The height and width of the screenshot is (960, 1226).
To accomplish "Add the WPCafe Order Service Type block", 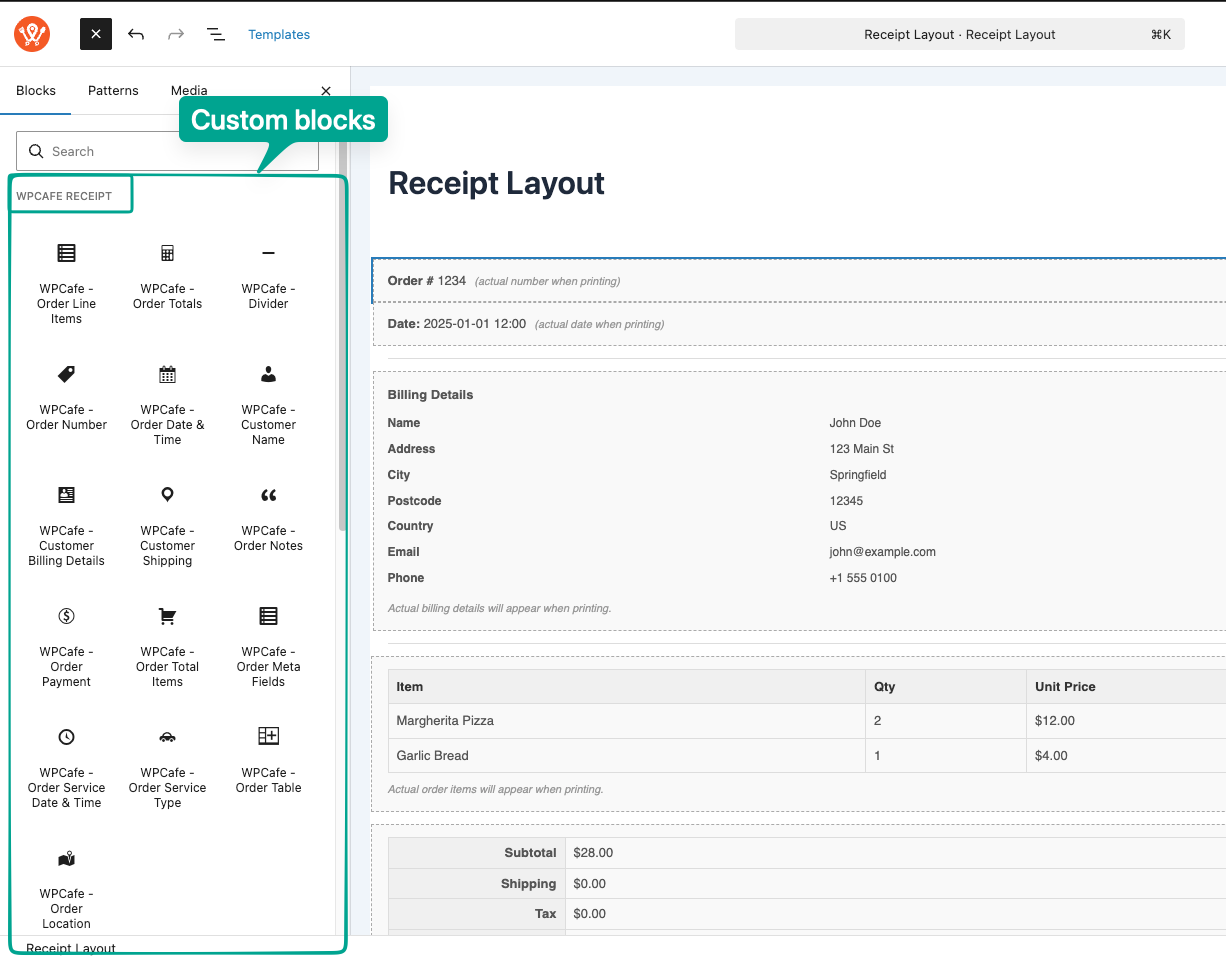I will point(167,767).
